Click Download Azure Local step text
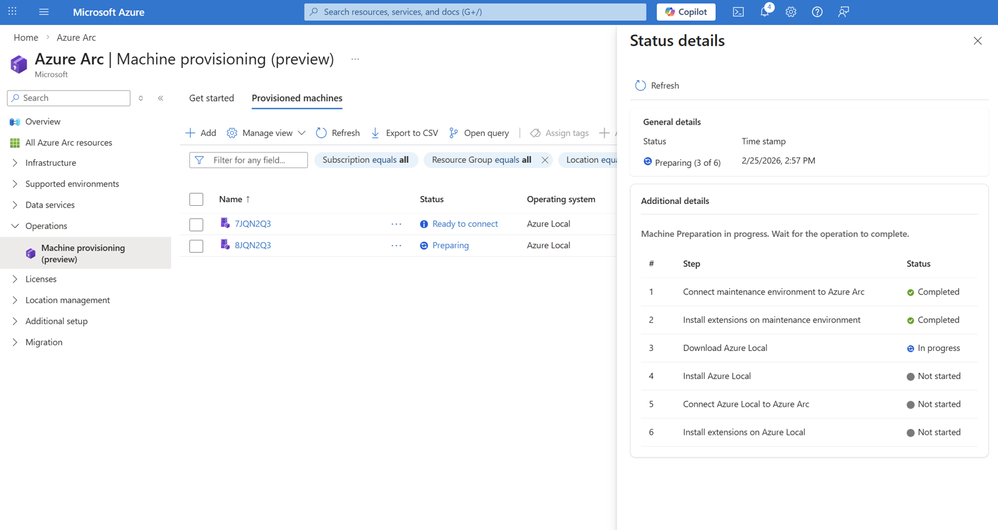 click(x=725, y=347)
